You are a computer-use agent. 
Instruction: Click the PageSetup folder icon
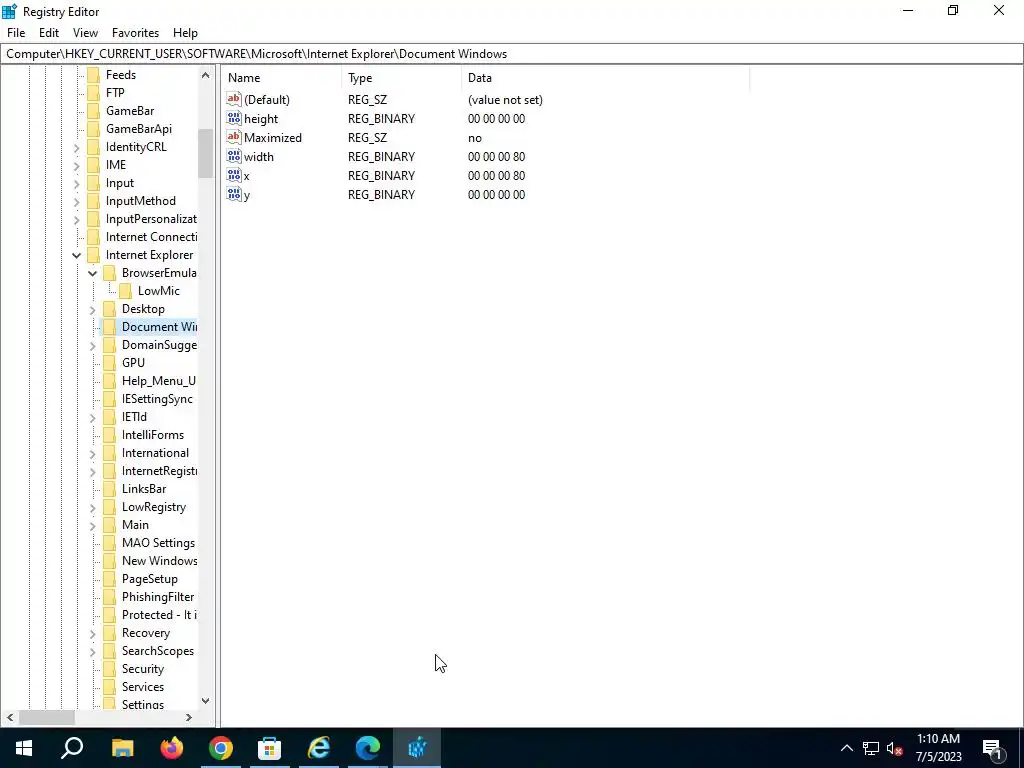tap(110, 579)
